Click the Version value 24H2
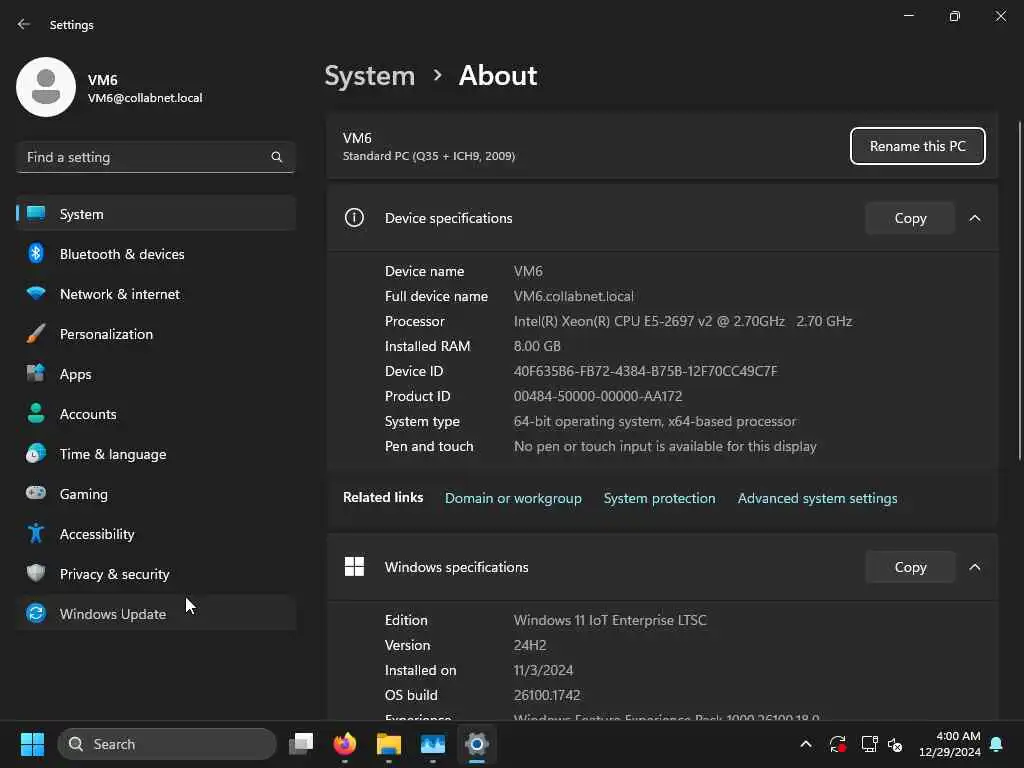 530,645
